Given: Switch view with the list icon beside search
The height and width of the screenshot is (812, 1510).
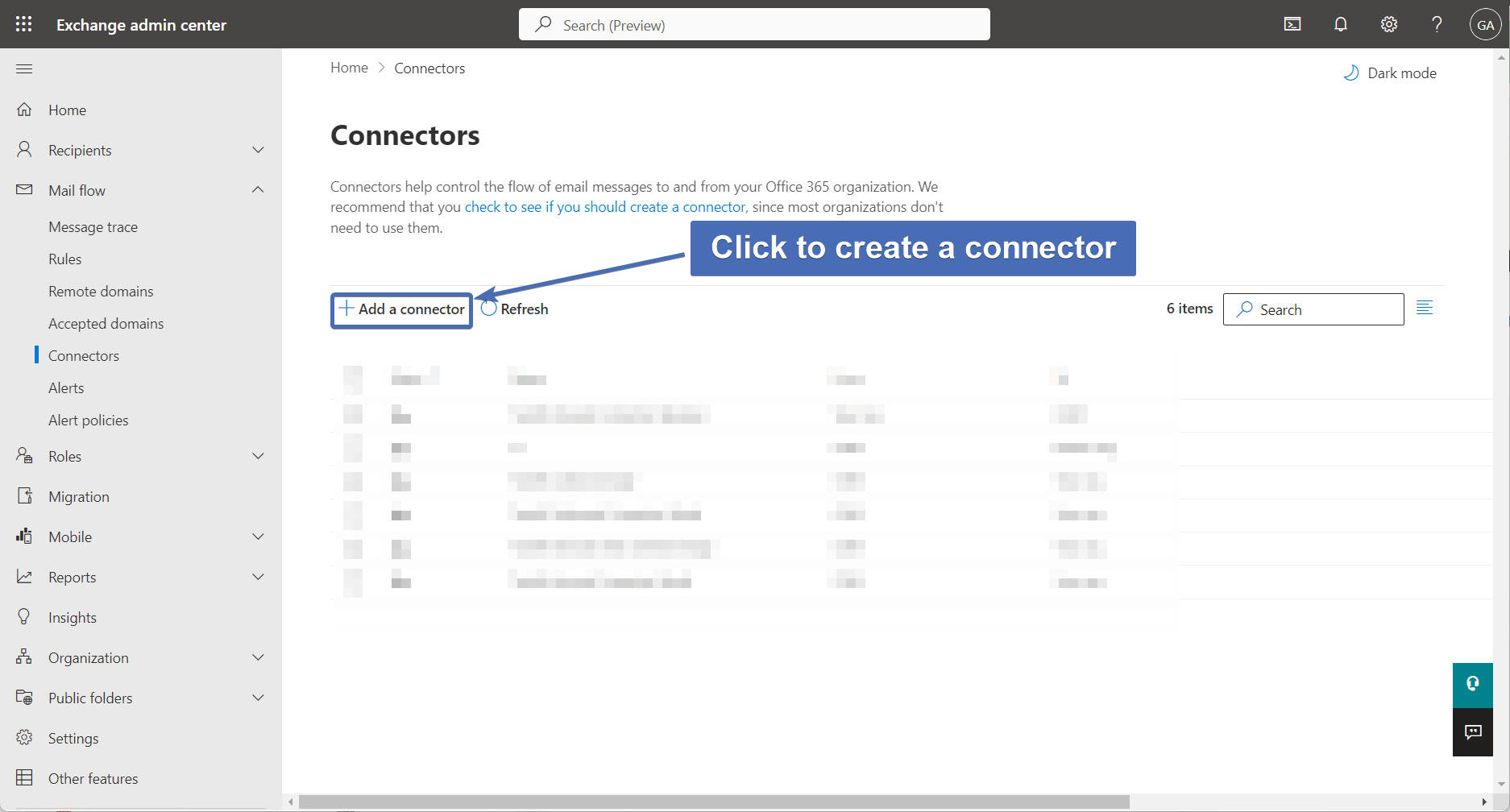Looking at the screenshot, I should click(x=1425, y=308).
